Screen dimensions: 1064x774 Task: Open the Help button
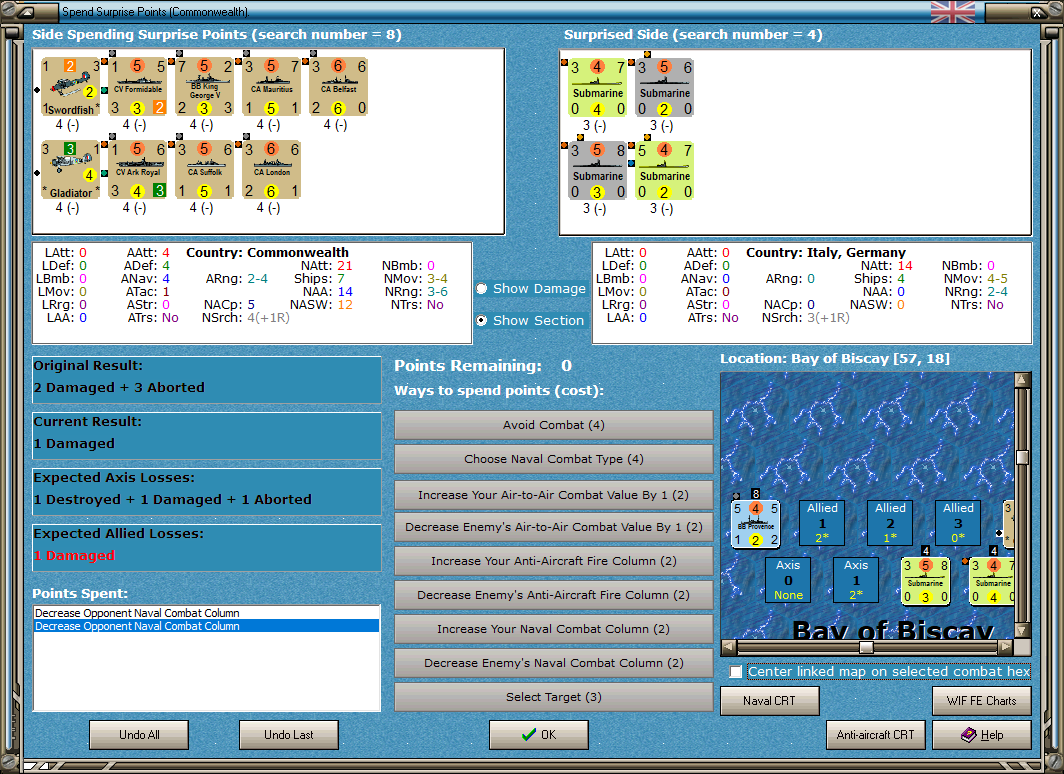[x=982, y=735]
